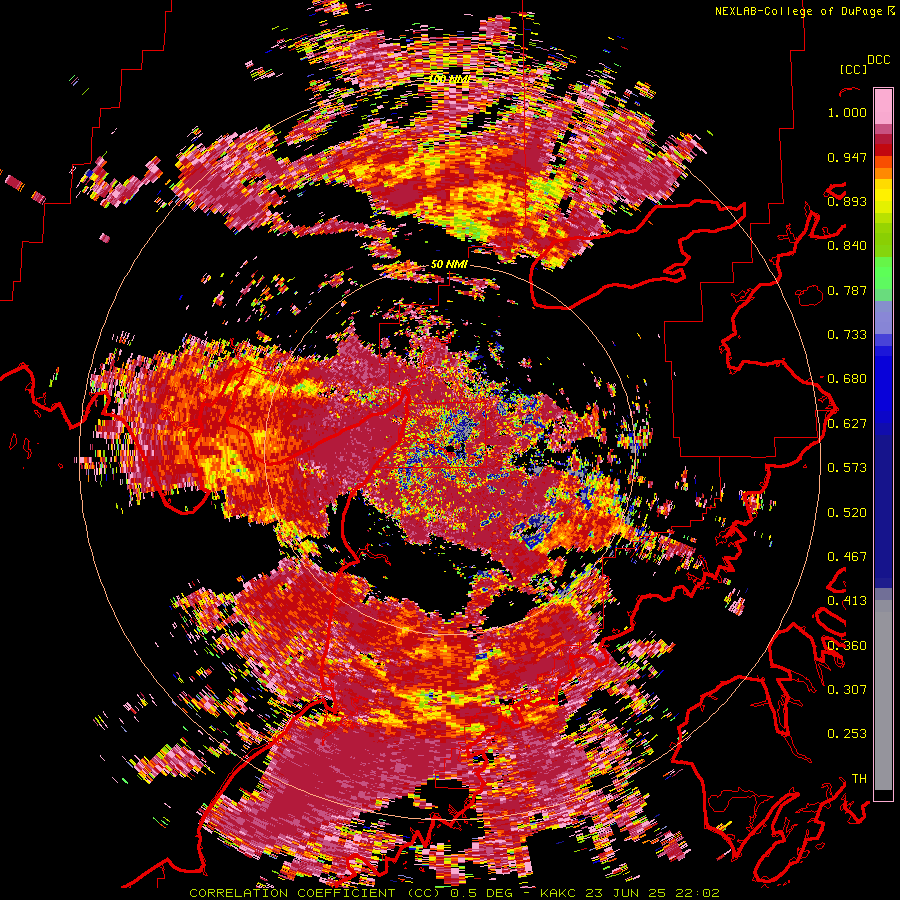Click the 0.733 legend value
The width and height of the screenshot is (900, 900).
coord(847,335)
